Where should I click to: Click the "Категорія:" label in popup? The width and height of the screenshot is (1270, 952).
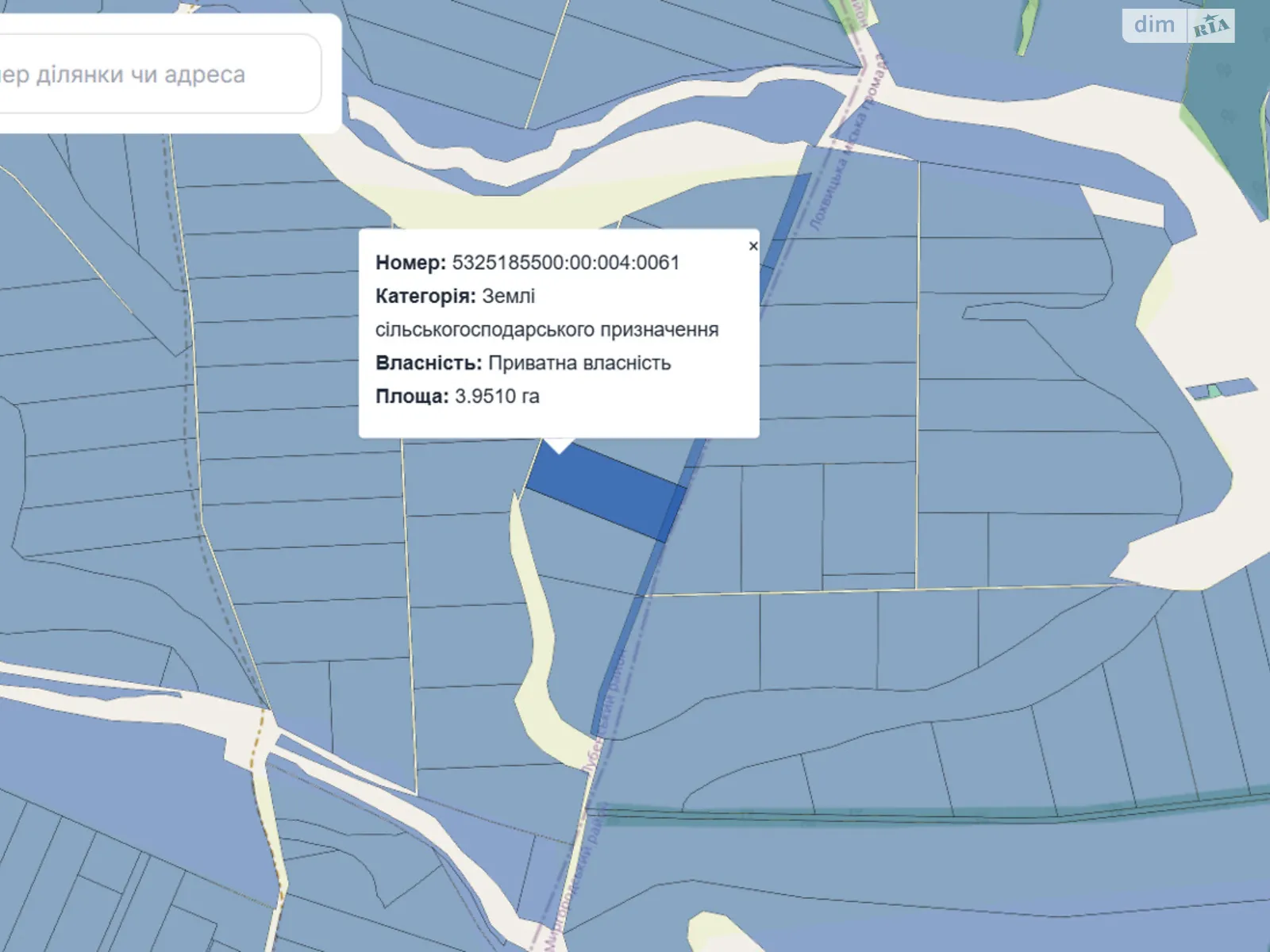425,296
